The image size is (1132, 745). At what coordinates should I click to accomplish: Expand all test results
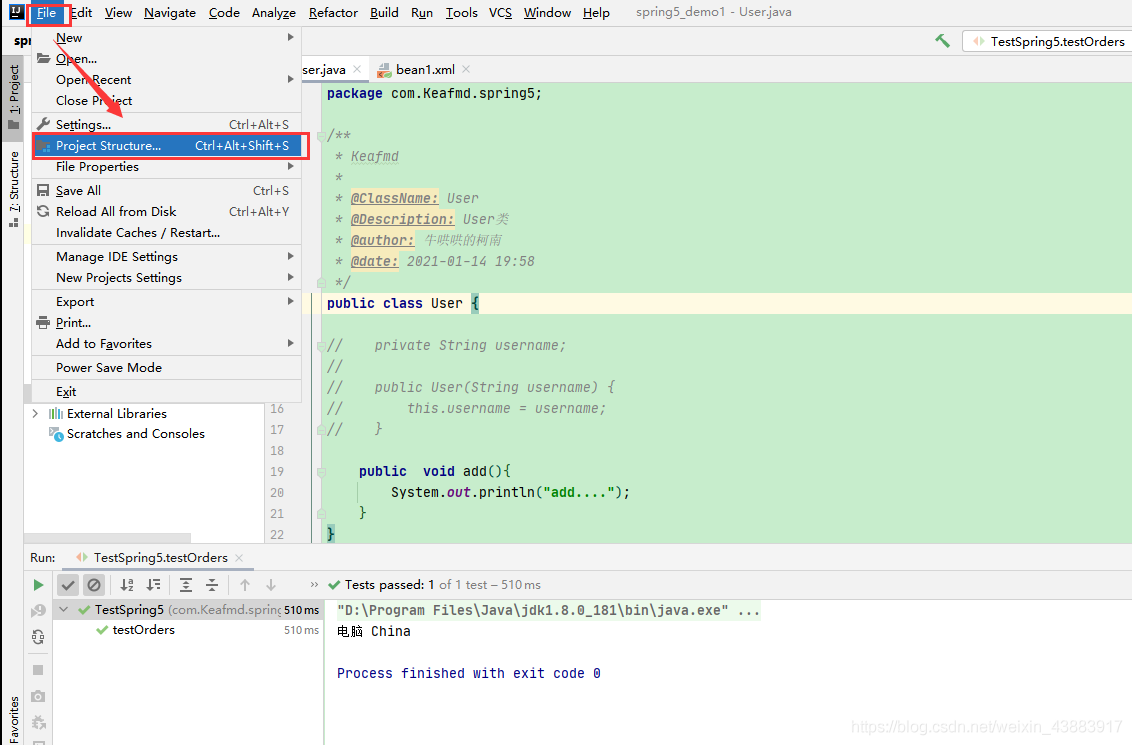186,585
